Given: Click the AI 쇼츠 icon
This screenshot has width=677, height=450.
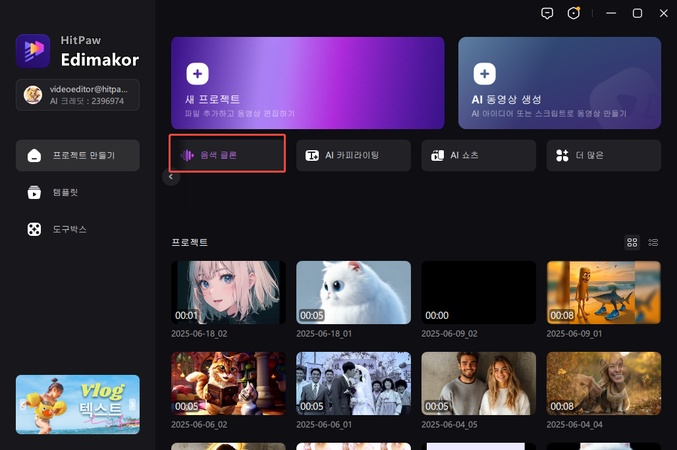Looking at the screenshot, I should (437, 155).
